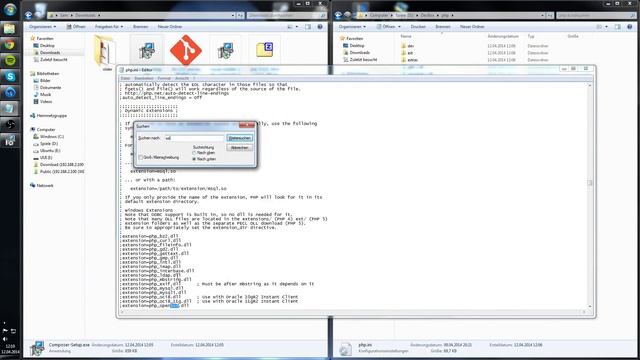Image resolution: width=640 pixels, height=360 pixels.
Task: Expand view options arrow in Downloads window
Action: (297, 27)
